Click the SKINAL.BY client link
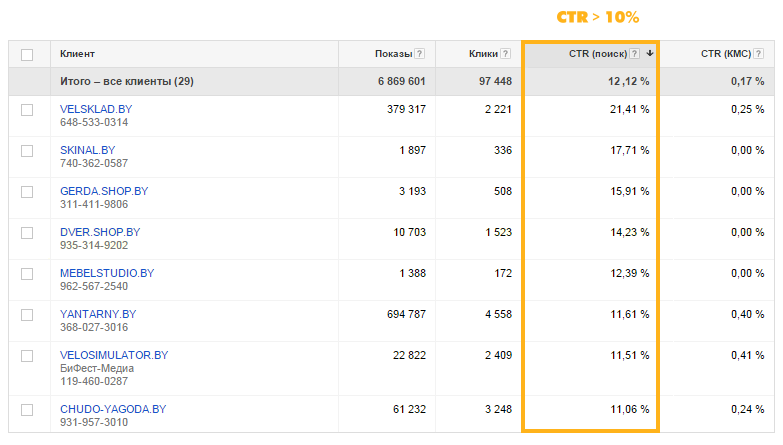Screen dimensions: 783x445 click(87, 150)
